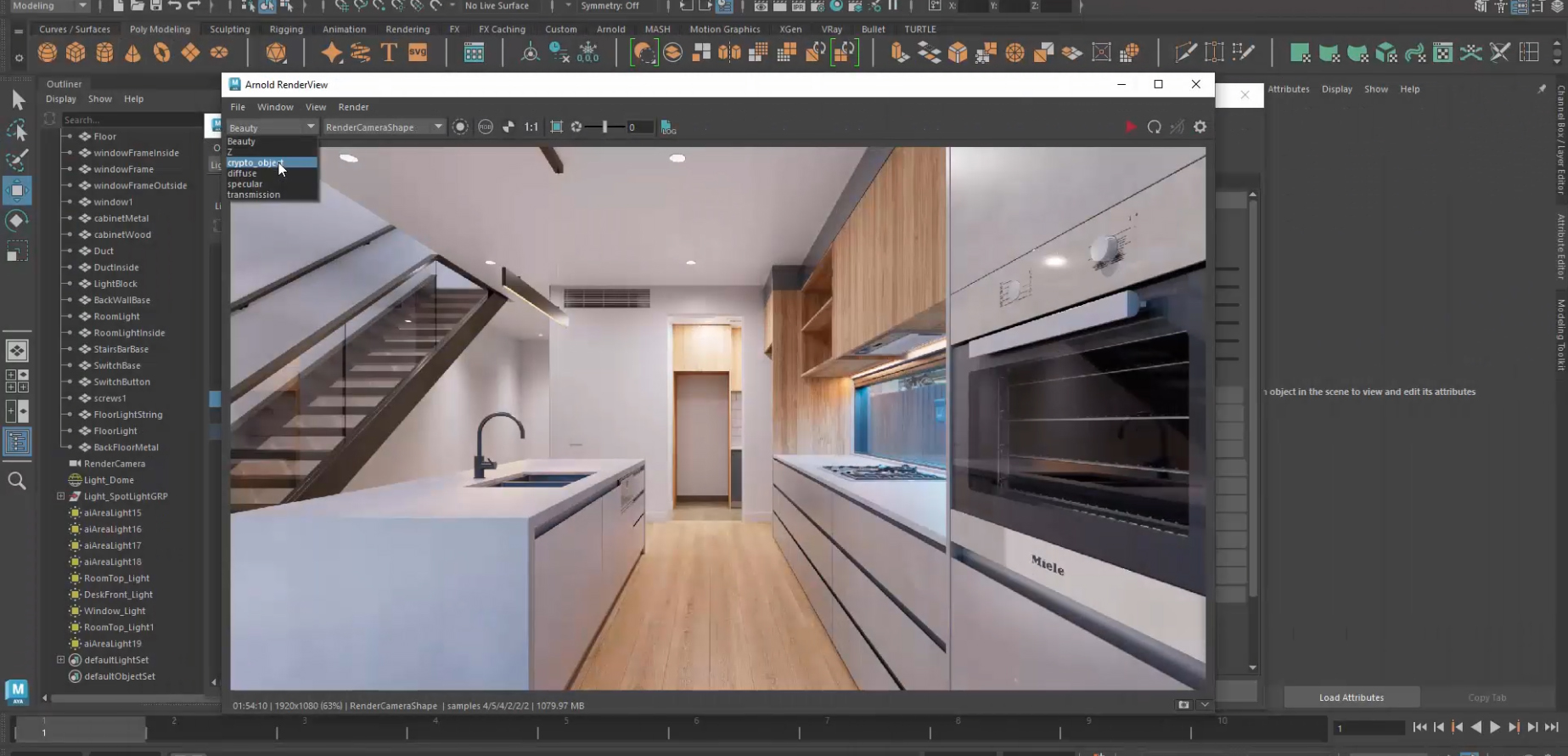The width and height of the screenshot is (1568, 756).
Task: Adjust the exposure slider in RenderView
Action: click(604, 127)
